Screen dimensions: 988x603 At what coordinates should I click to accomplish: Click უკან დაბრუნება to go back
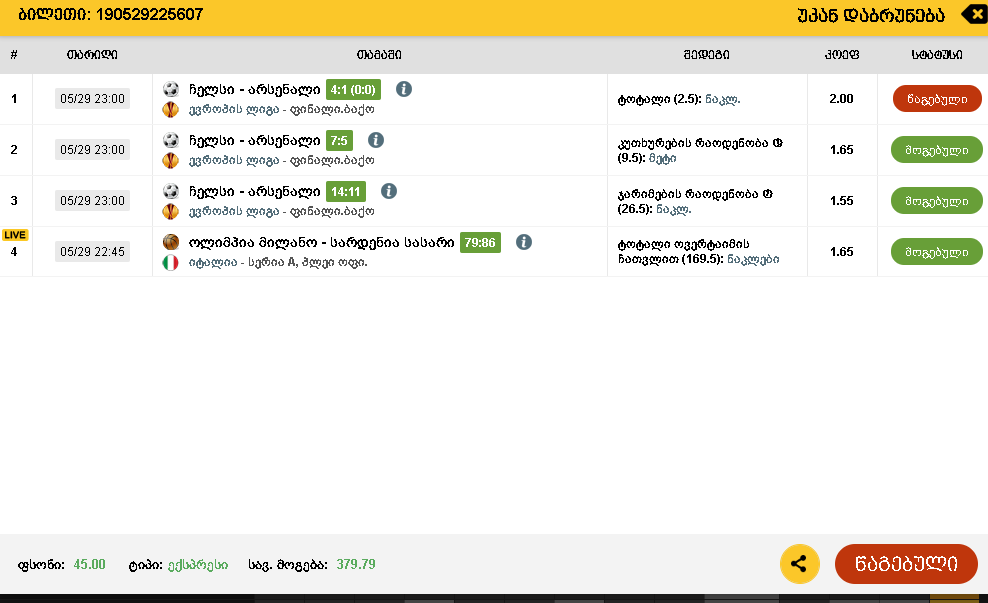click(871, 15)
